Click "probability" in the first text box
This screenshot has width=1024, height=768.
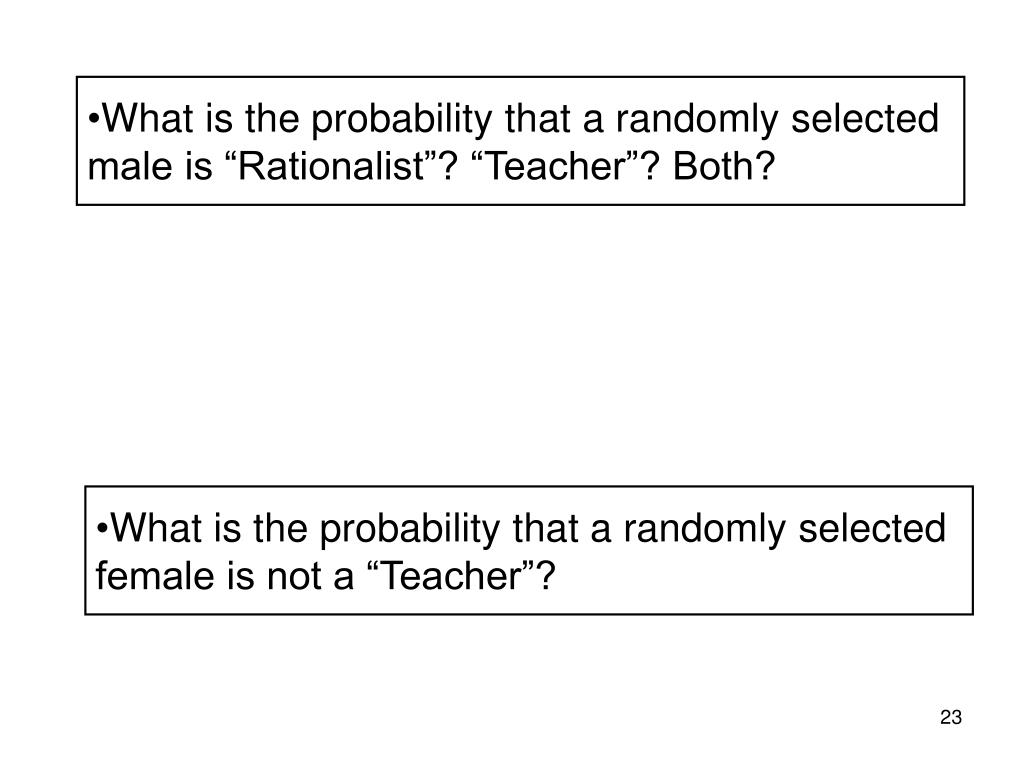(x=401, y=120)
